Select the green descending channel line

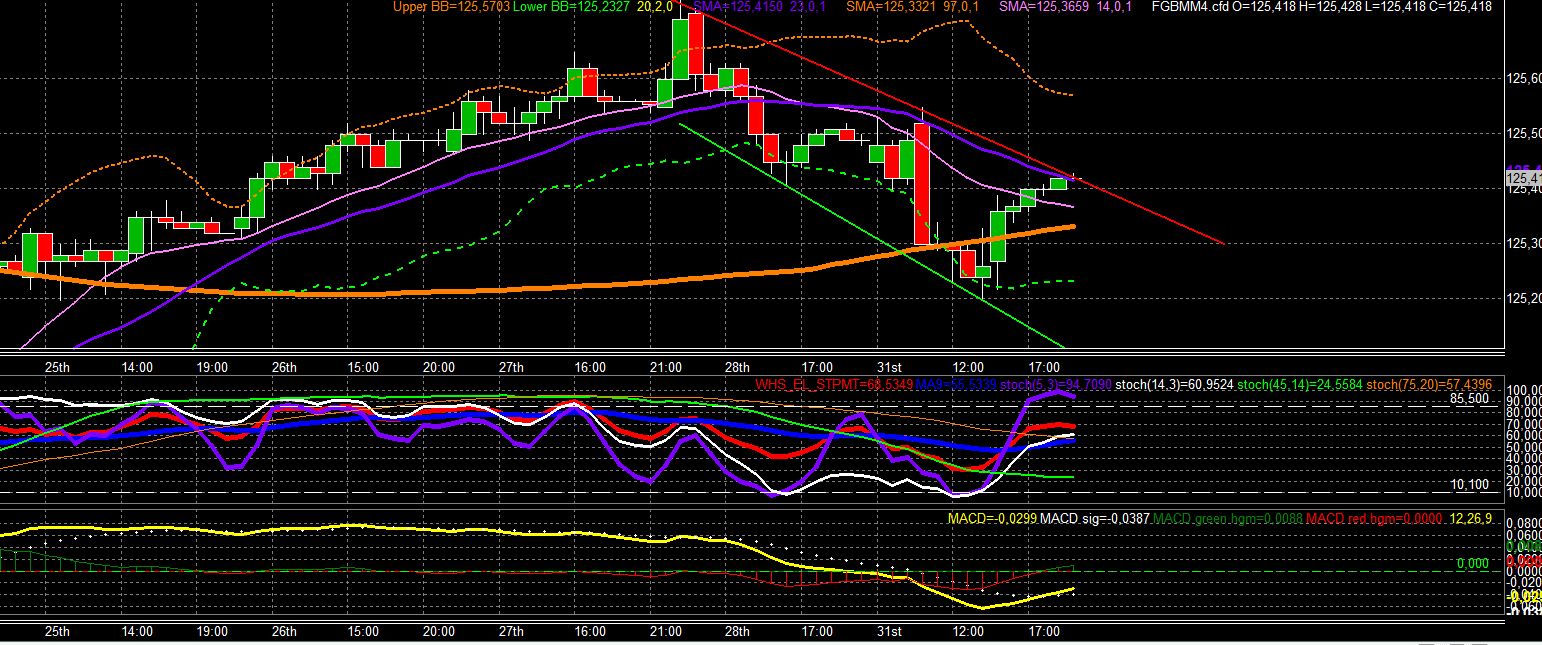pyautogui.click(x=870, y=235)
